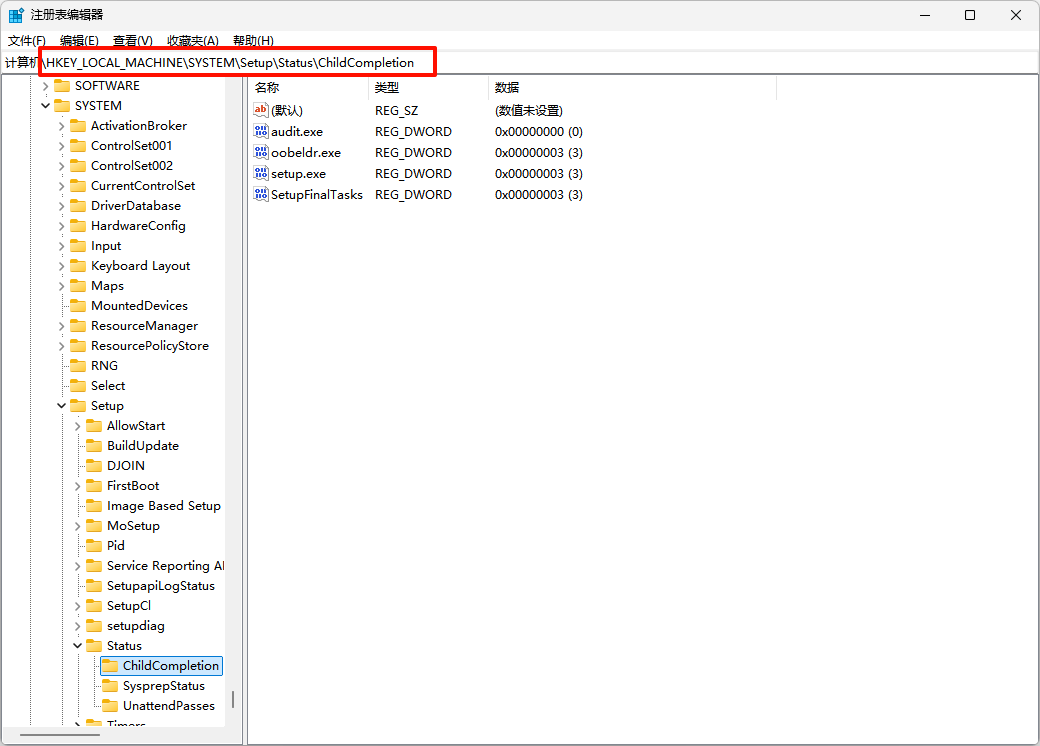
Task: Click the SysprepStatus folder icon
Action: point(110,686)
